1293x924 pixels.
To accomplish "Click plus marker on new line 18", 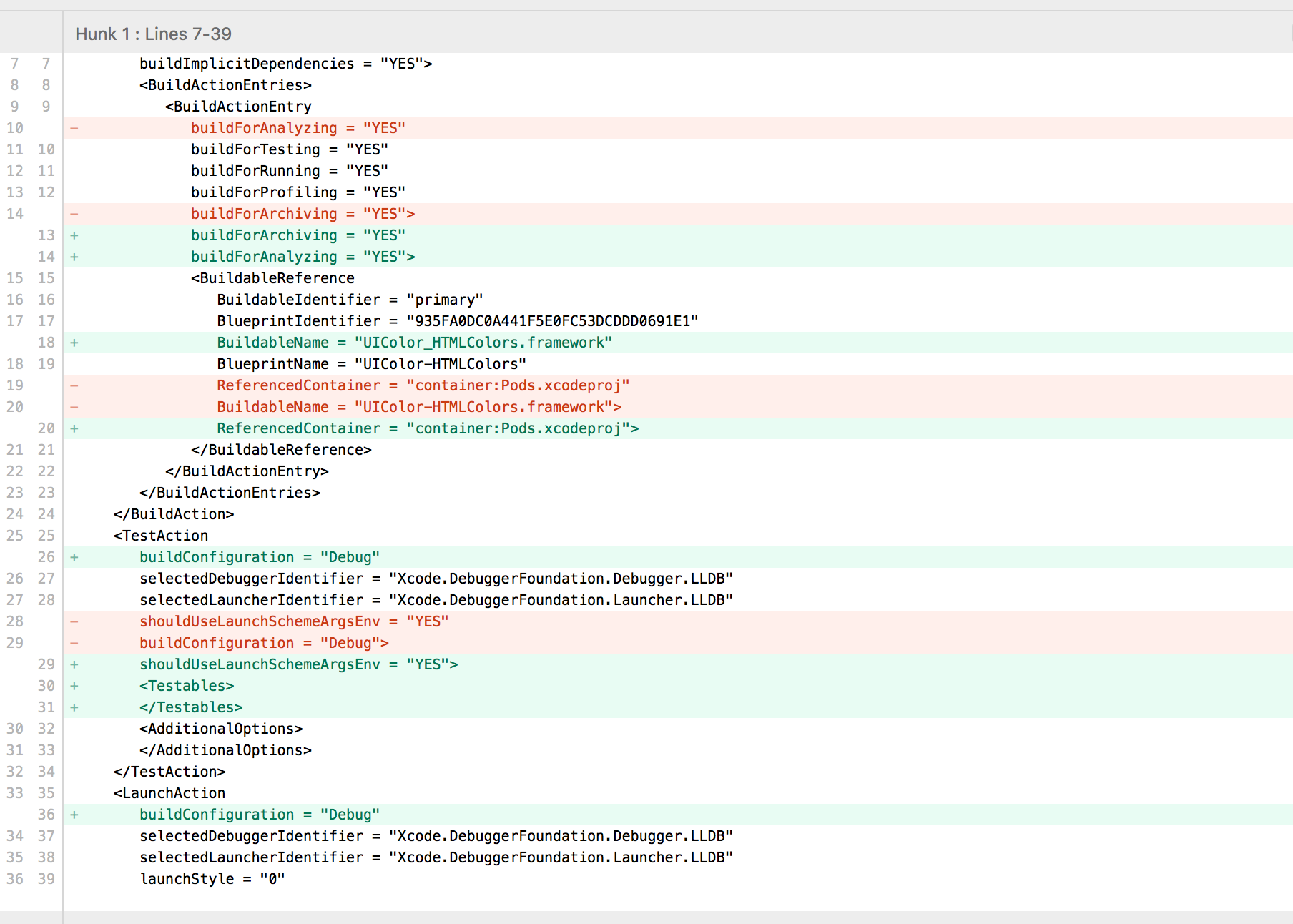I will coord(74,343).
